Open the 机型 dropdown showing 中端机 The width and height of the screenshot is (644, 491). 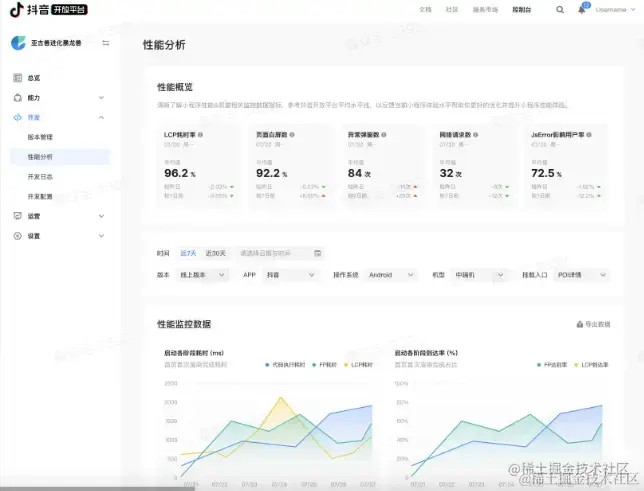(479, 275)
